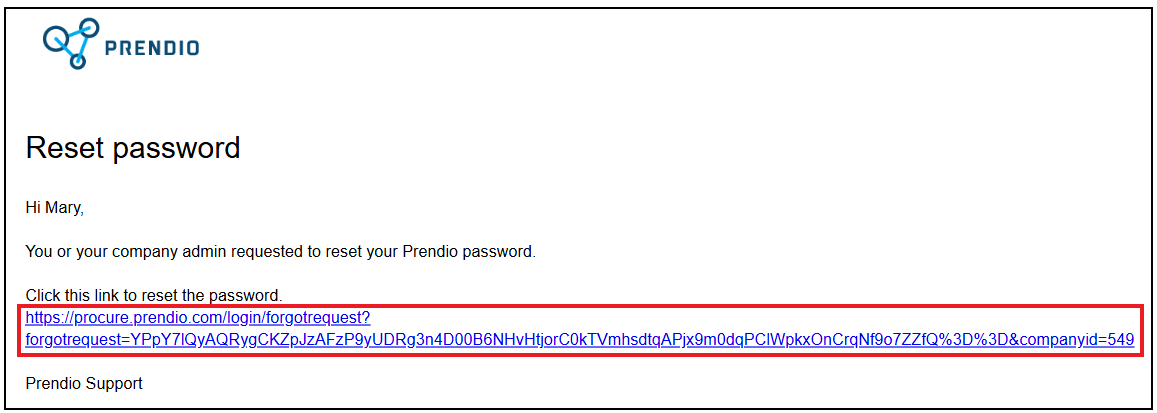
Task: Click the small bottom circle of logo
Action: (77, 61)
